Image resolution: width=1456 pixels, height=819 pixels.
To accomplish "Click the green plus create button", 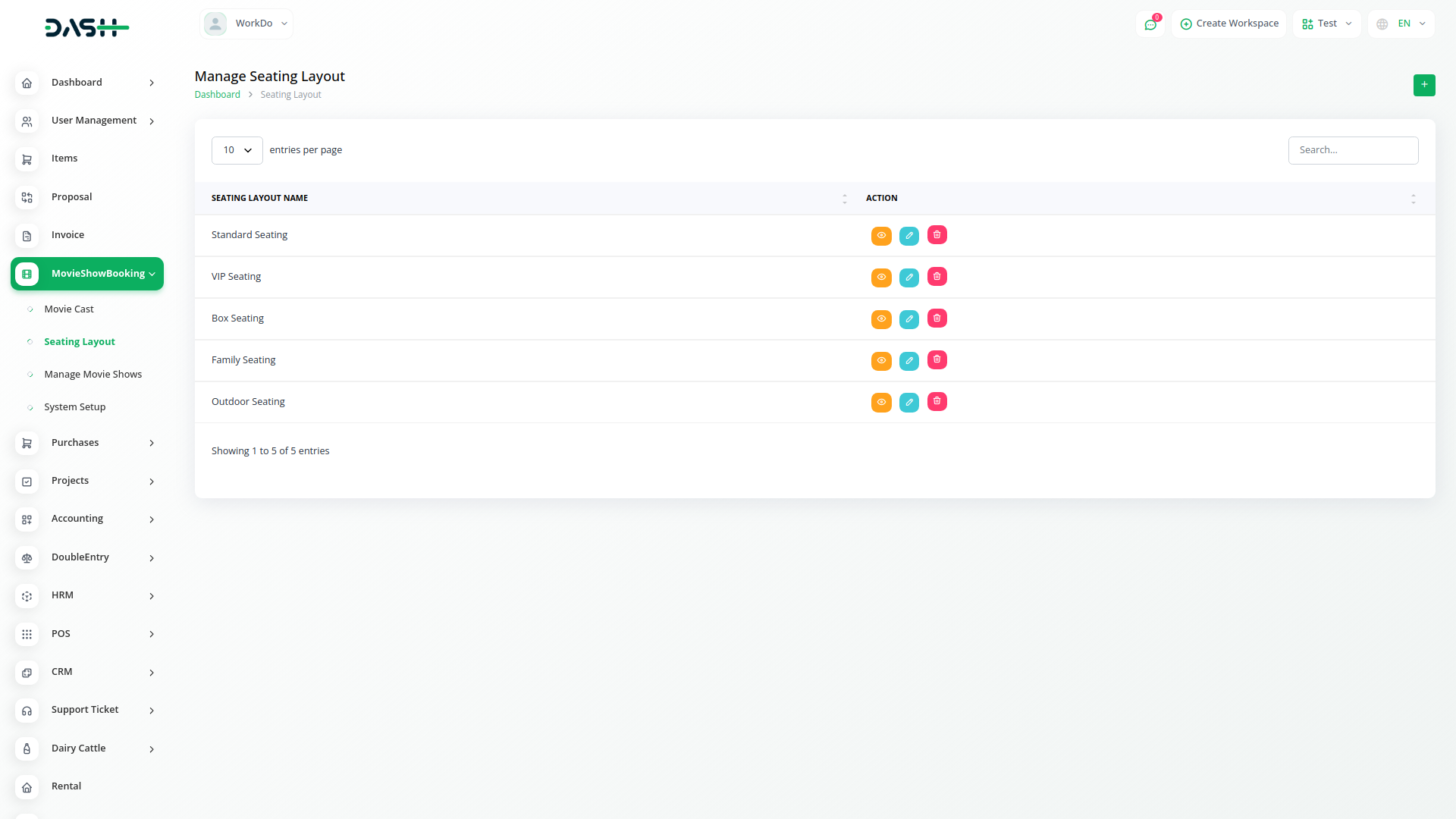I will pos(1423,85).
